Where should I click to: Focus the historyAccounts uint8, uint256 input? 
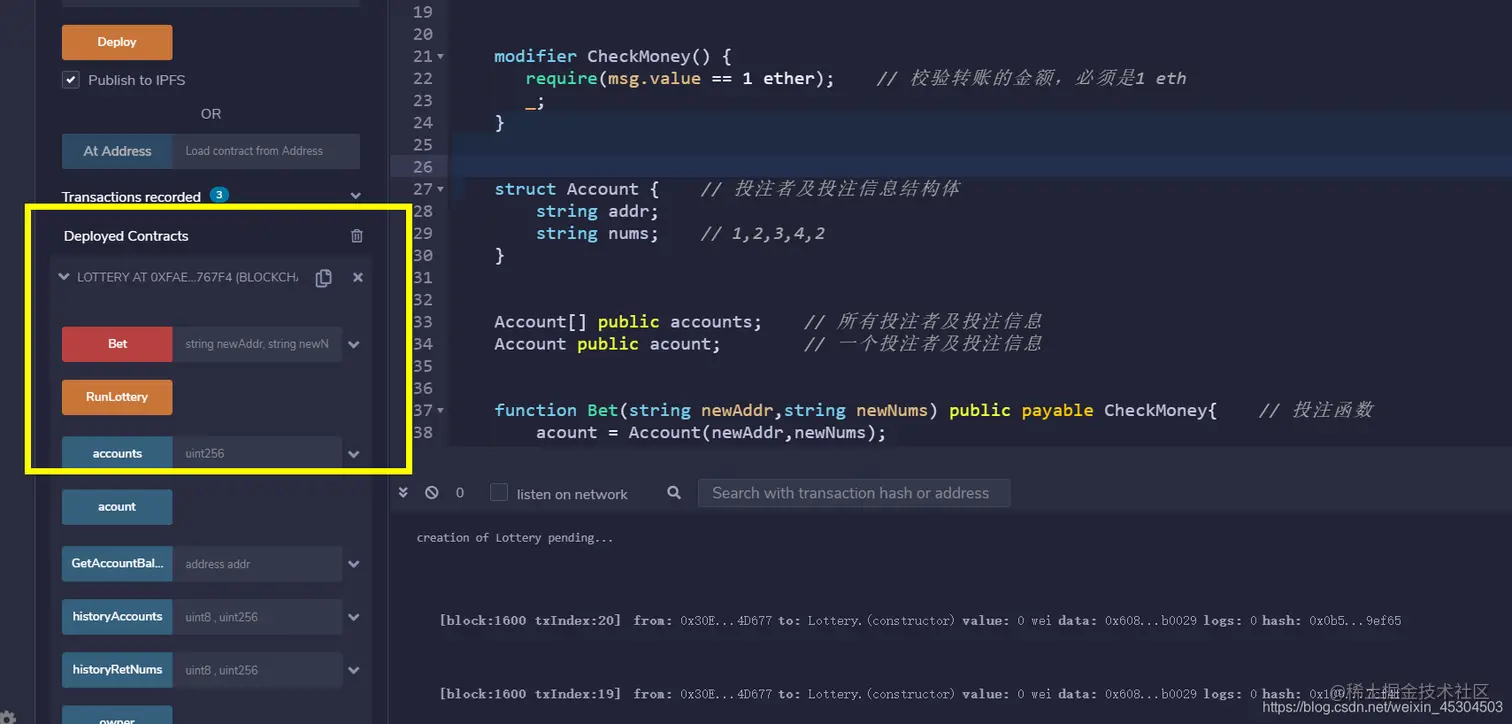257,617
